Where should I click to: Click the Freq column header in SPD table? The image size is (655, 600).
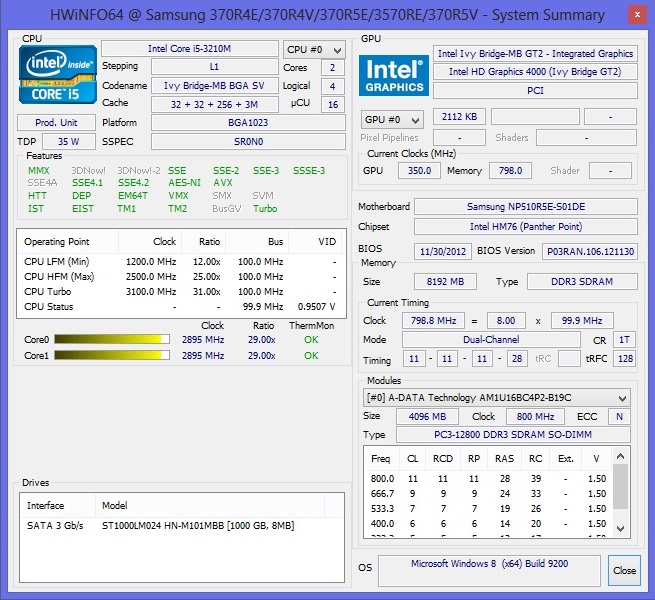pos(381,459)
